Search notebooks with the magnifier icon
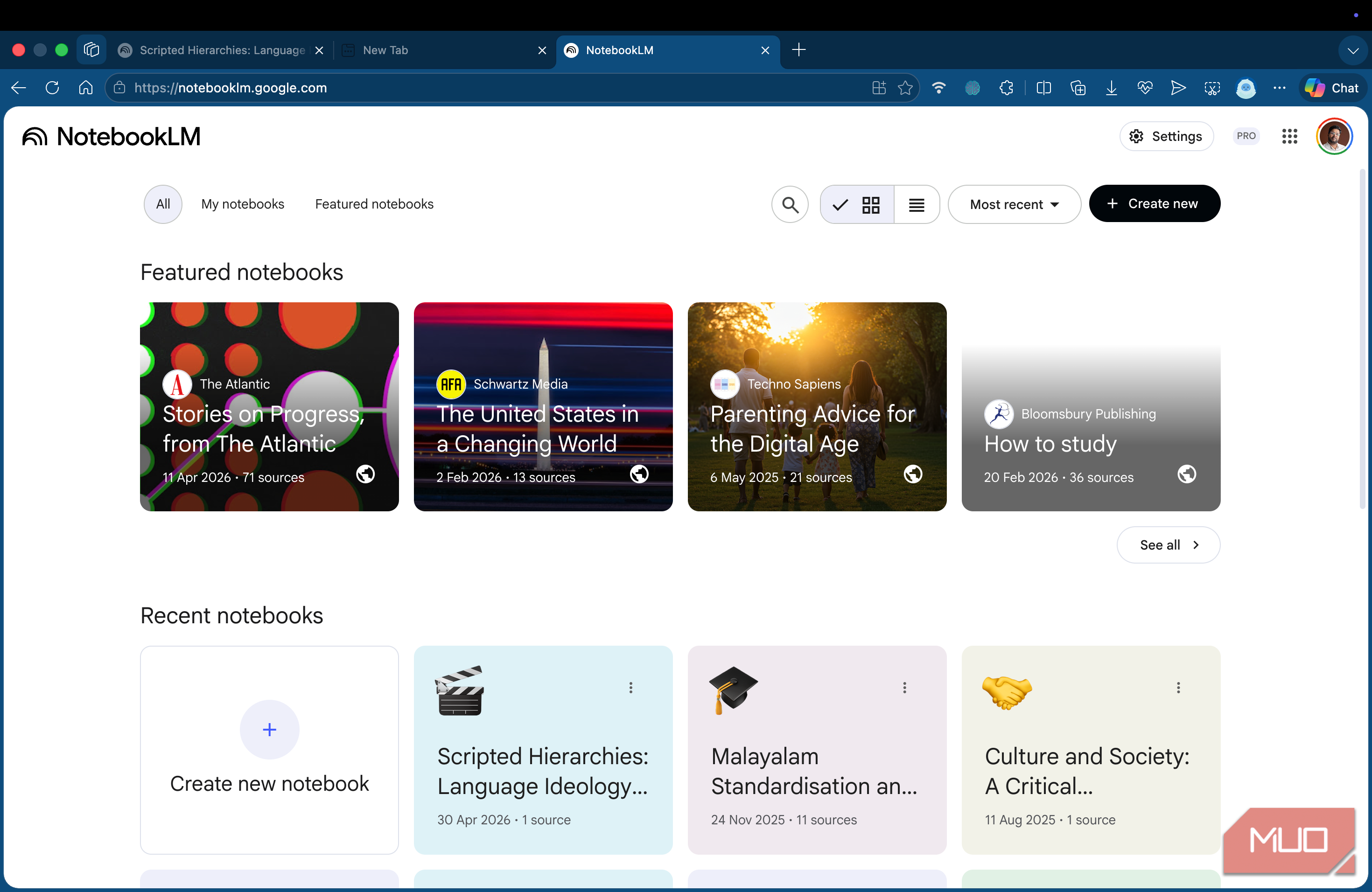1372x892 pixels. (x=790, y=204)
